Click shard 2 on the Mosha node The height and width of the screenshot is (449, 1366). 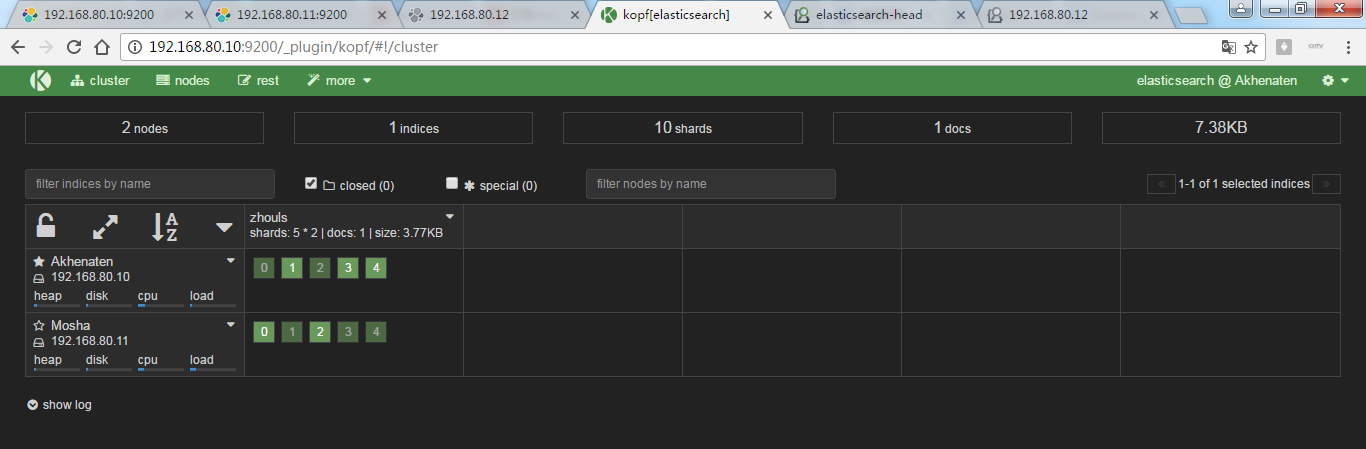pyautogui.click(x=320, y=332)
